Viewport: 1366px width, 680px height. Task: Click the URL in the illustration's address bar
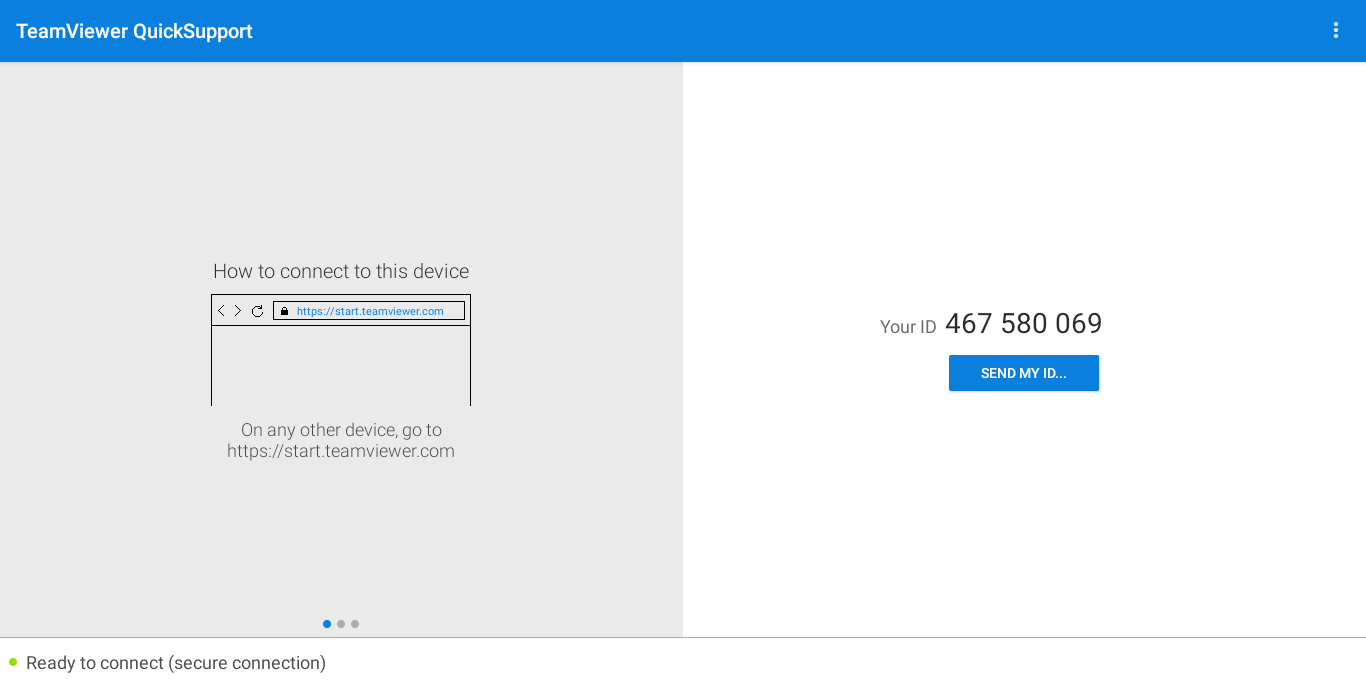[x=370, y=311]
